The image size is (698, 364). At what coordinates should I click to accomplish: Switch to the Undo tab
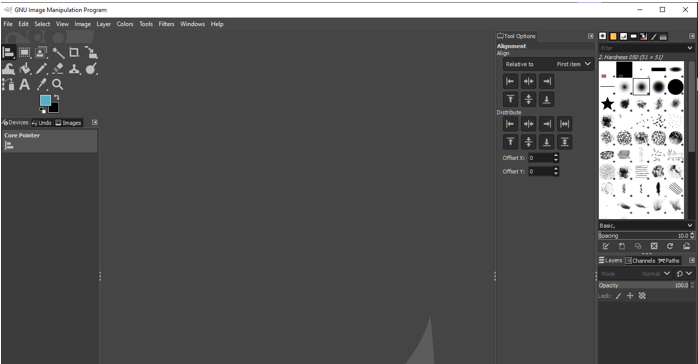(x=41, y=123)
